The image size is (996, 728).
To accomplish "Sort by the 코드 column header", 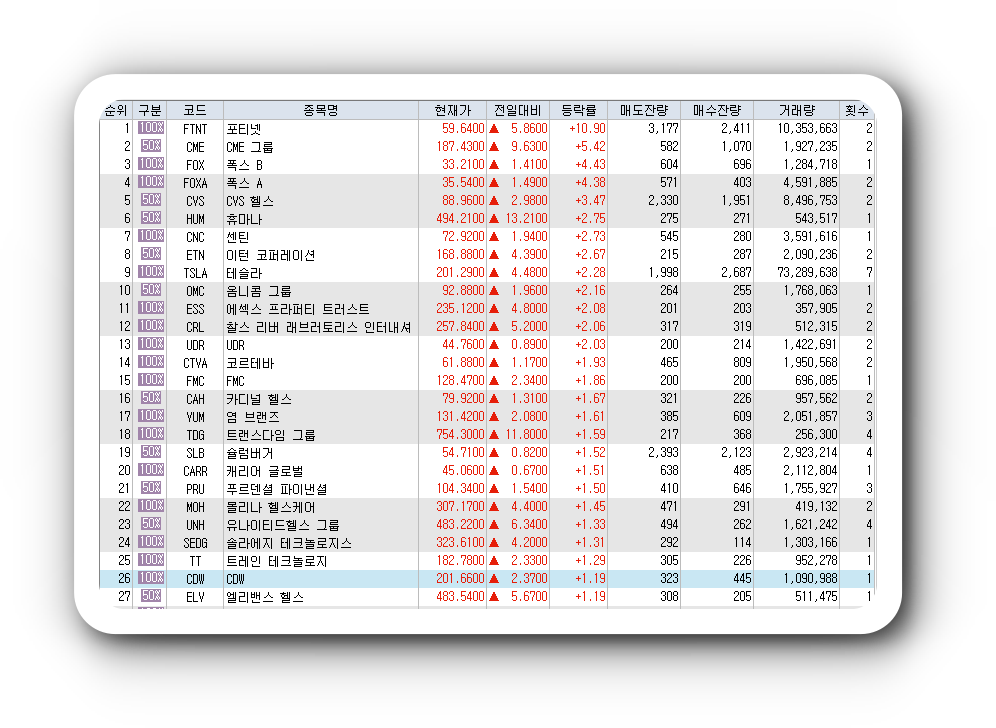I will [195, 111].
